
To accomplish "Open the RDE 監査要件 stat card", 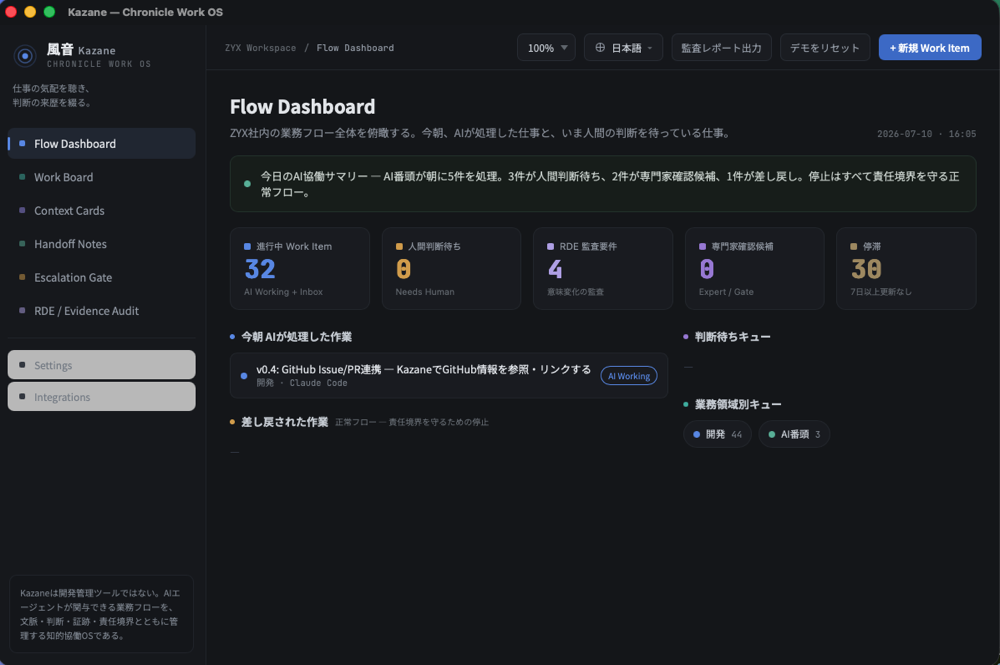I will coord(603,268).
